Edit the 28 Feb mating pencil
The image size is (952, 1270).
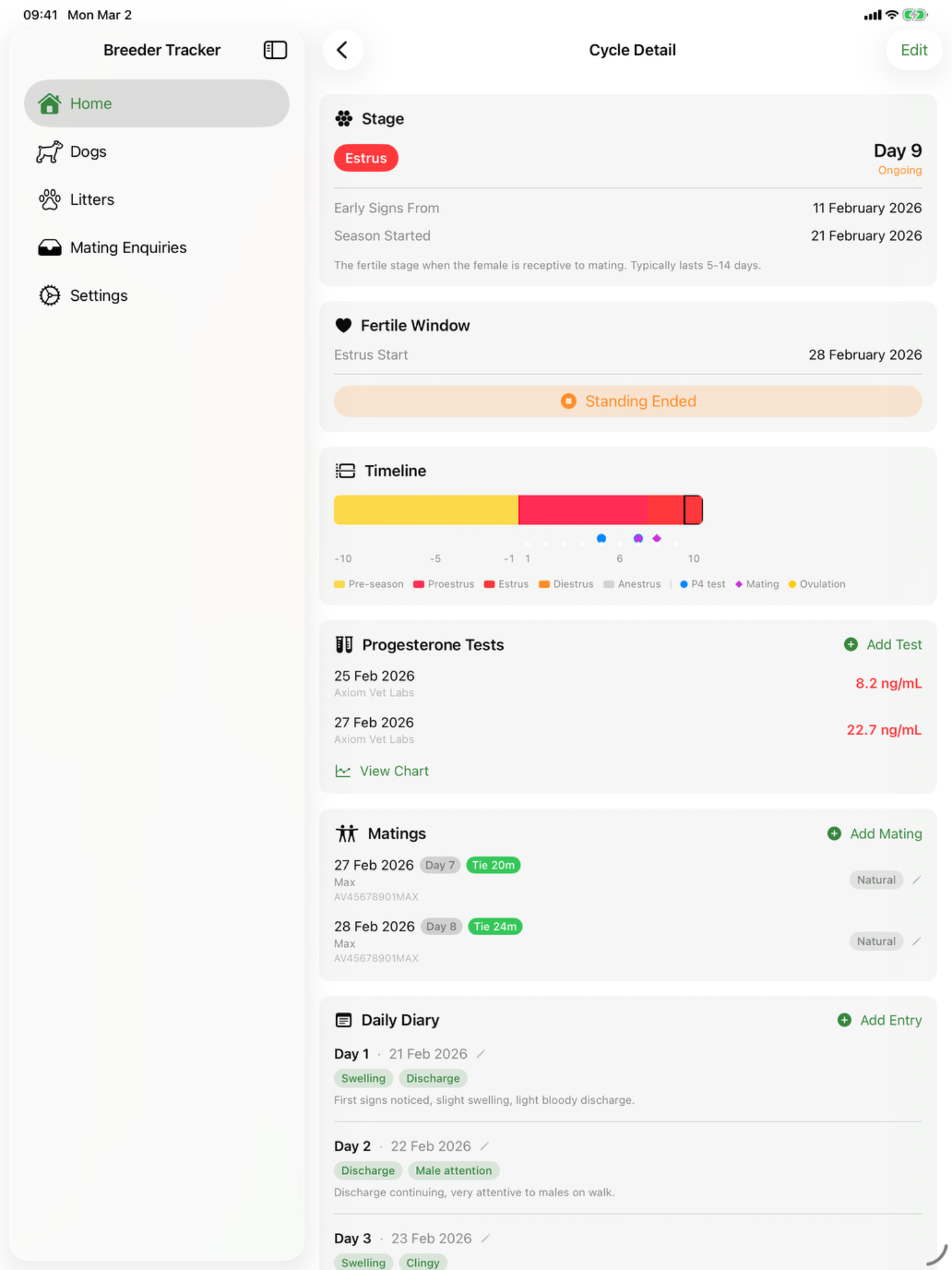point(917,941)
